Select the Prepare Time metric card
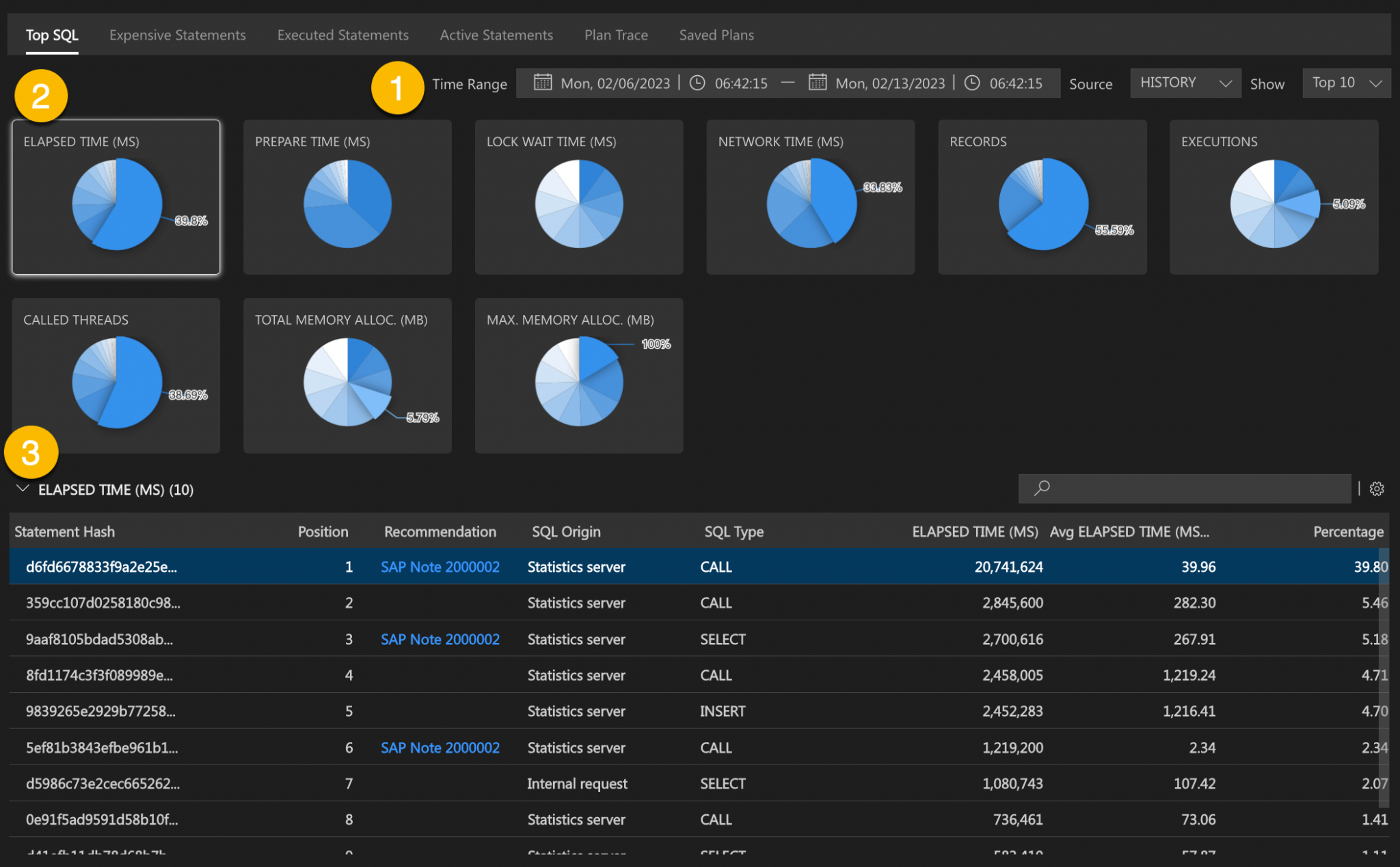This screenshot has height=867, width=1400. 347,198
